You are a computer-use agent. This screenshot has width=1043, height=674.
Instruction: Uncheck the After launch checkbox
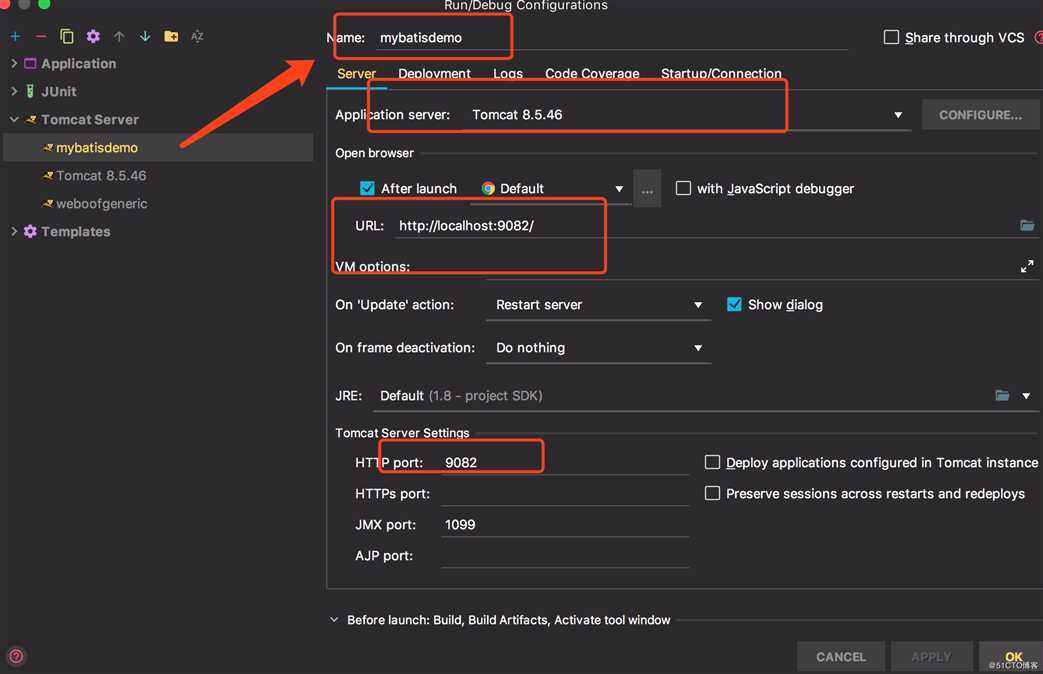[367, 188]
